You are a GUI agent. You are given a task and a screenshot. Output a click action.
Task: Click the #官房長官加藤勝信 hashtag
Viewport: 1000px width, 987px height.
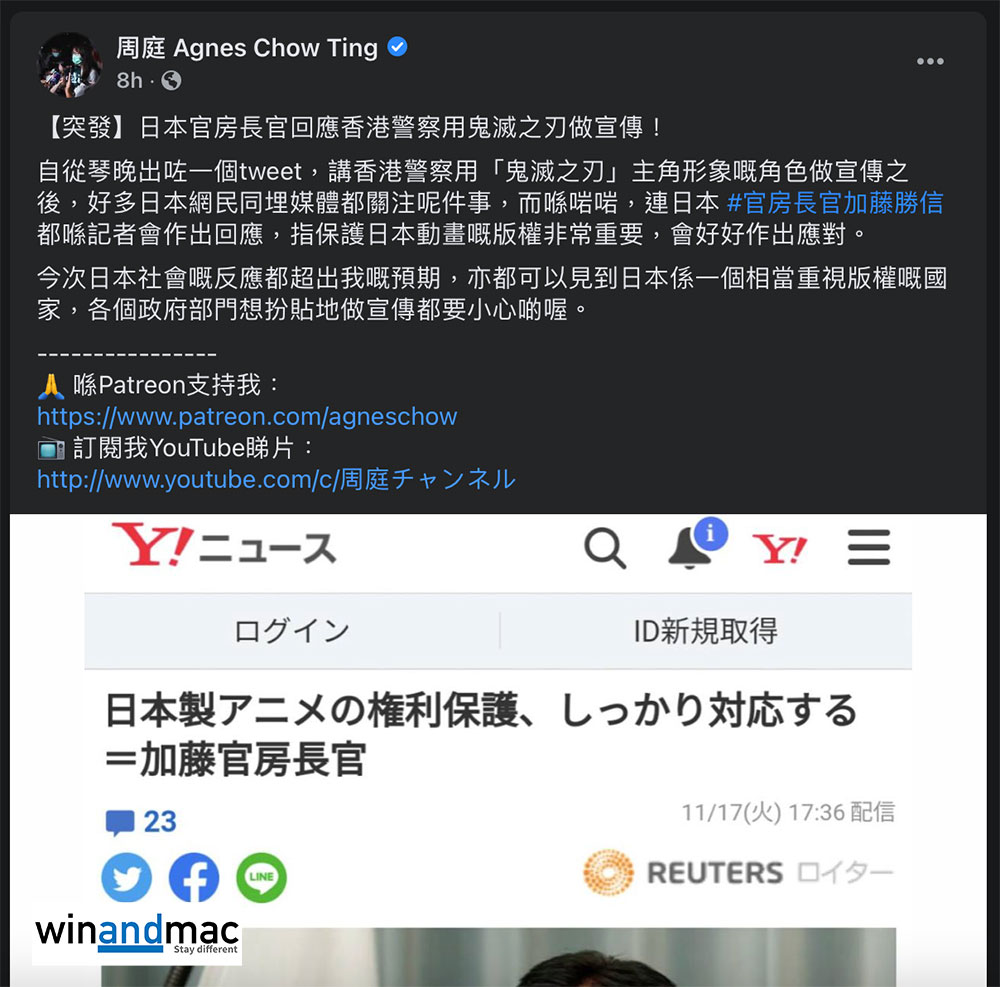click(x=835, y=203)
